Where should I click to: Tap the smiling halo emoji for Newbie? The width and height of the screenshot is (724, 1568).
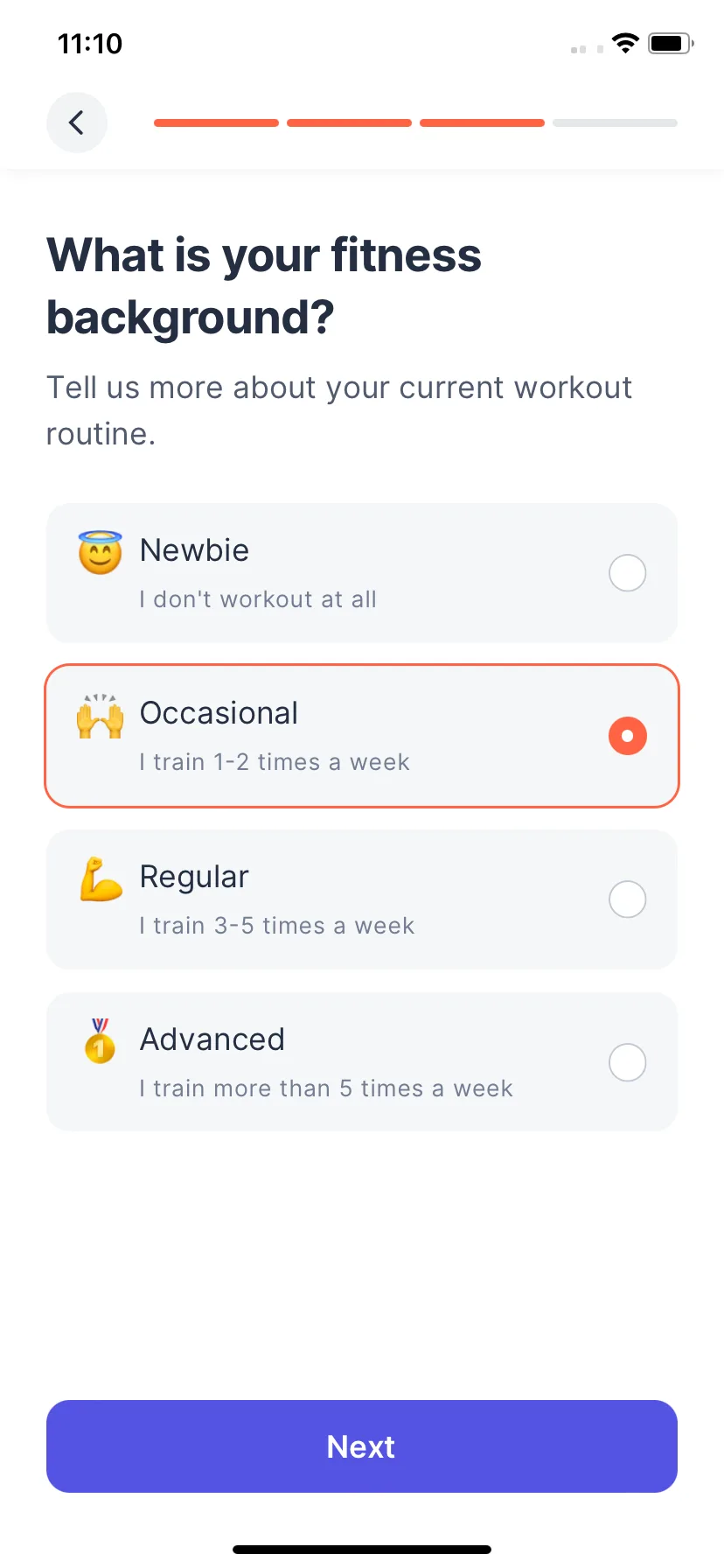pos(101,552)
